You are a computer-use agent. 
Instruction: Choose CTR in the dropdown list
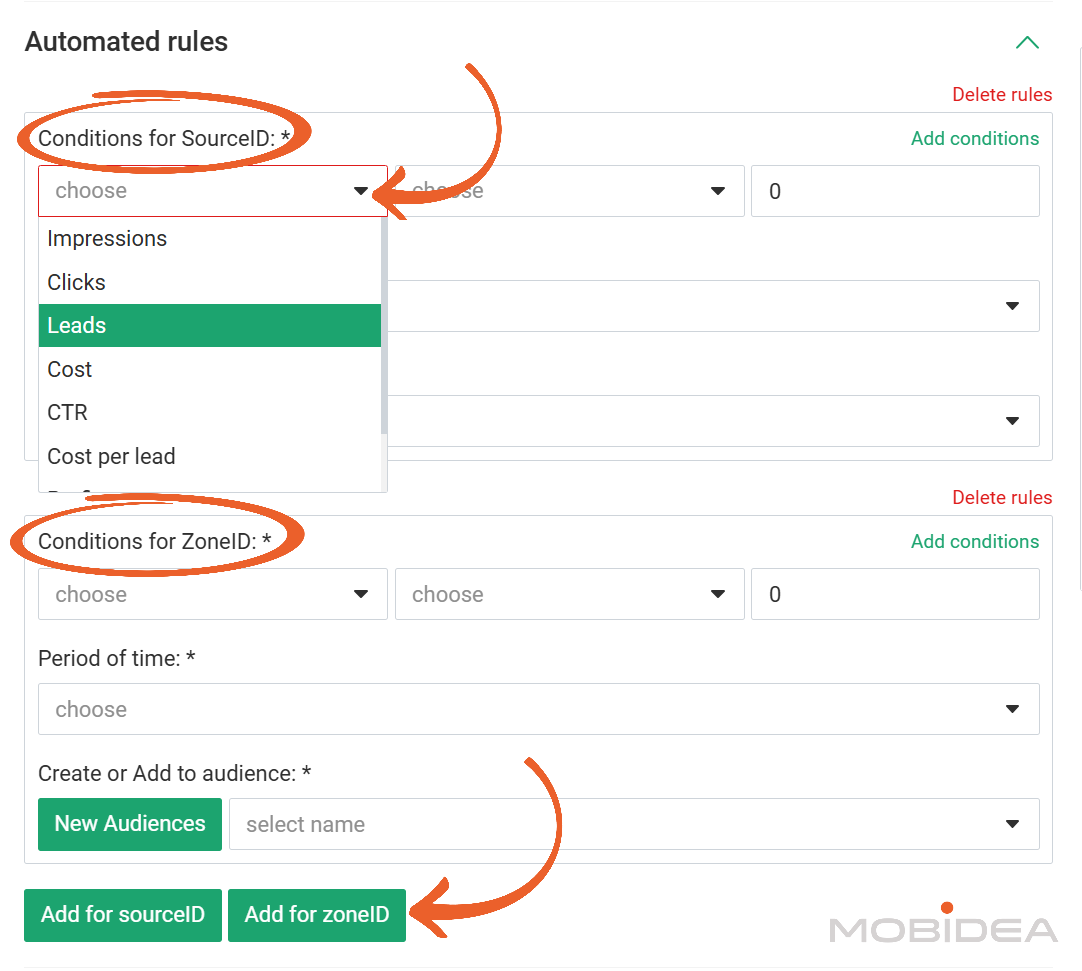[210, 413]
